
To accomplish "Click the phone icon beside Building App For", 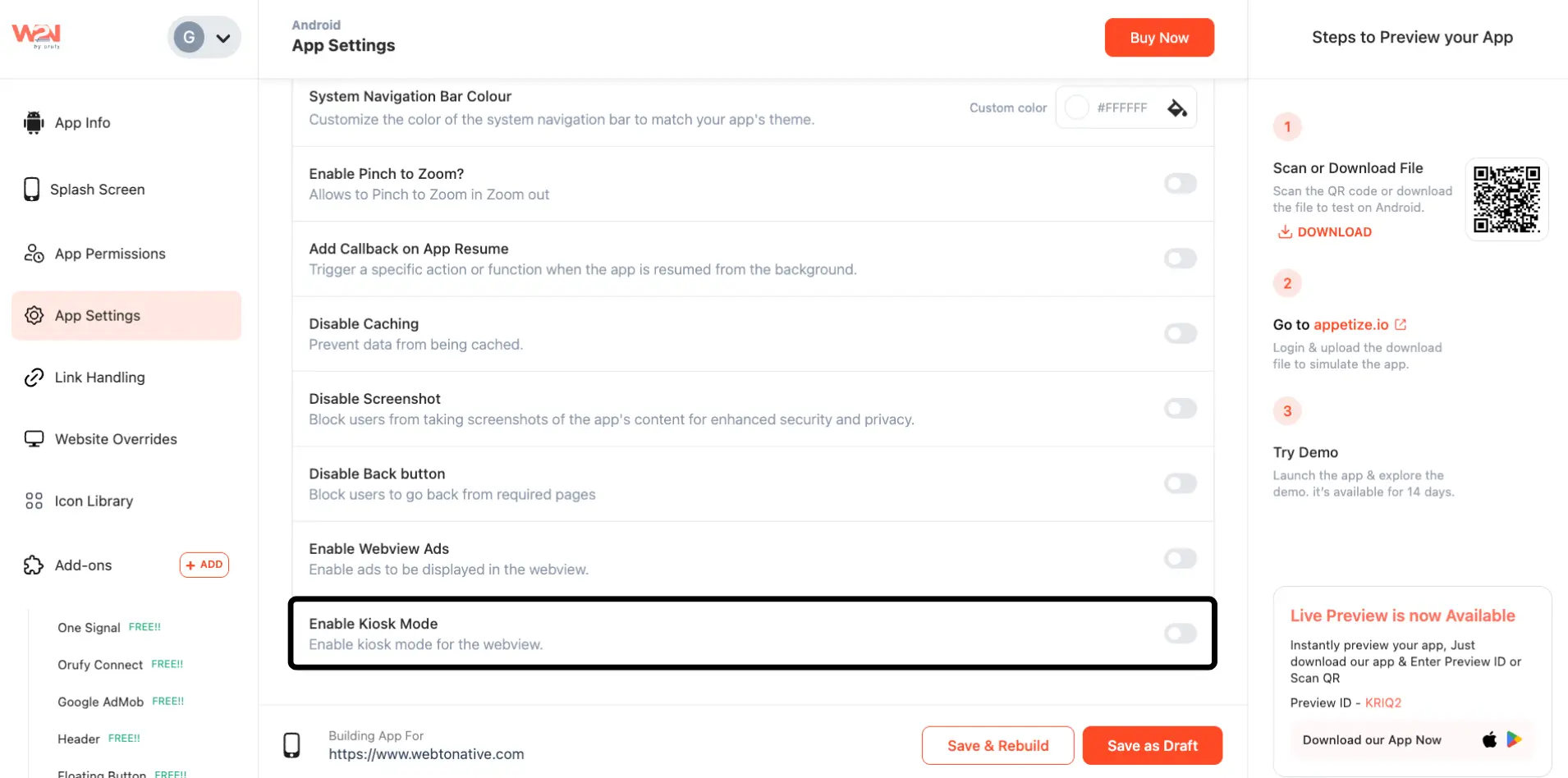I will [291, 745].
